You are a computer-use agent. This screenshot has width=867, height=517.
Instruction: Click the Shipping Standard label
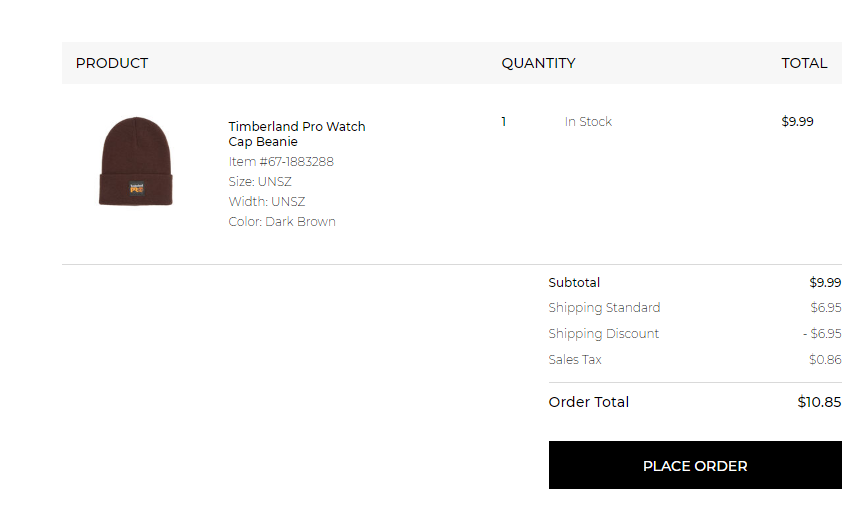tap(604, 308)
